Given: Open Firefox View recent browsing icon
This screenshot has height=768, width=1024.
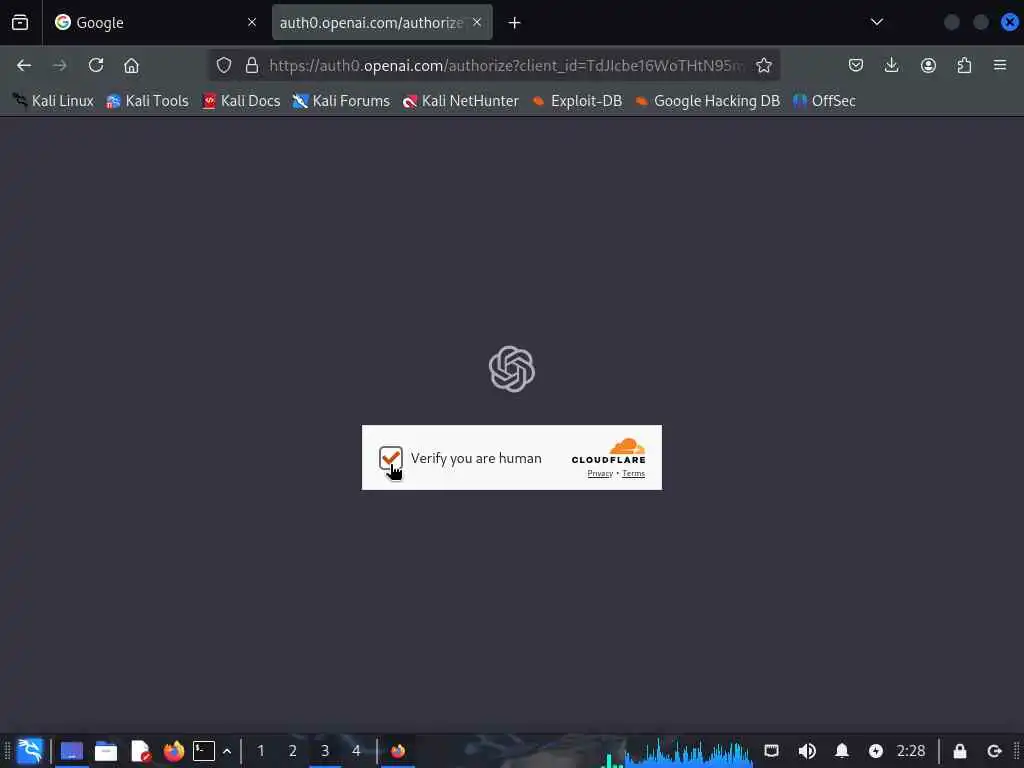Looking at the screenshot, I should [20, 23].
